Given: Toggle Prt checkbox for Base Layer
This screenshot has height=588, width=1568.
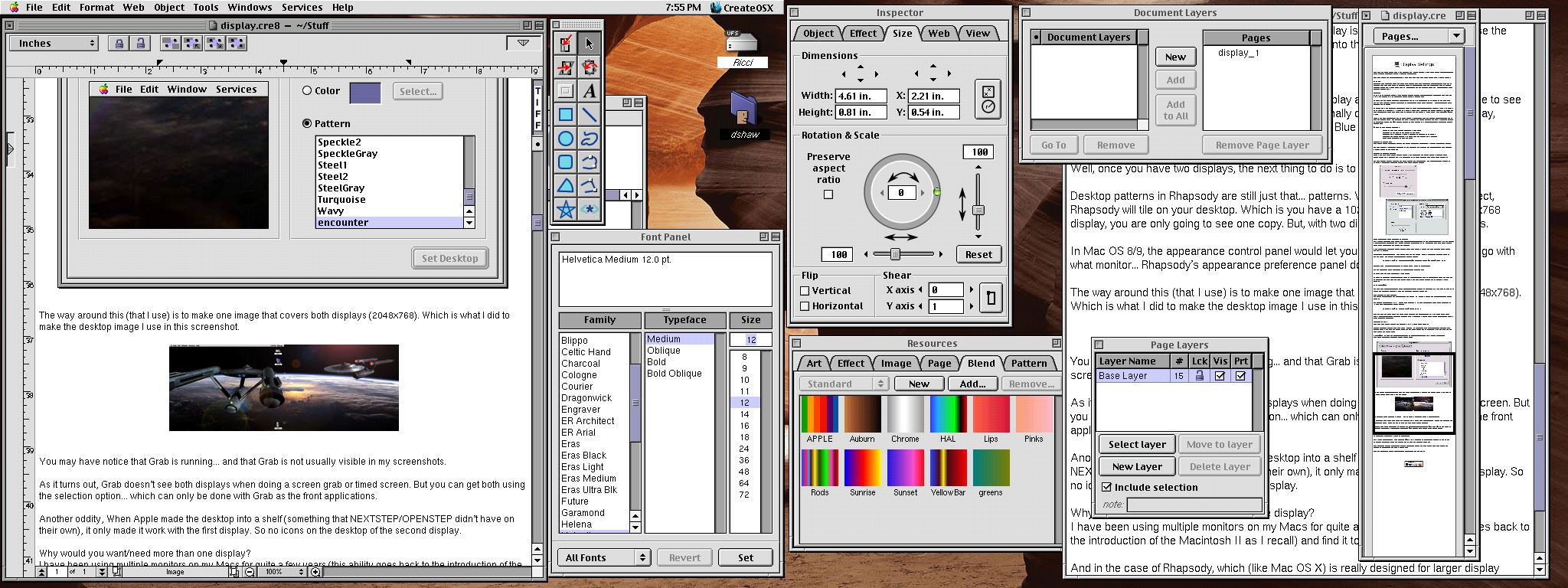Looking at the screenshot, I should pyautogui.click(x=1240, y=376).
